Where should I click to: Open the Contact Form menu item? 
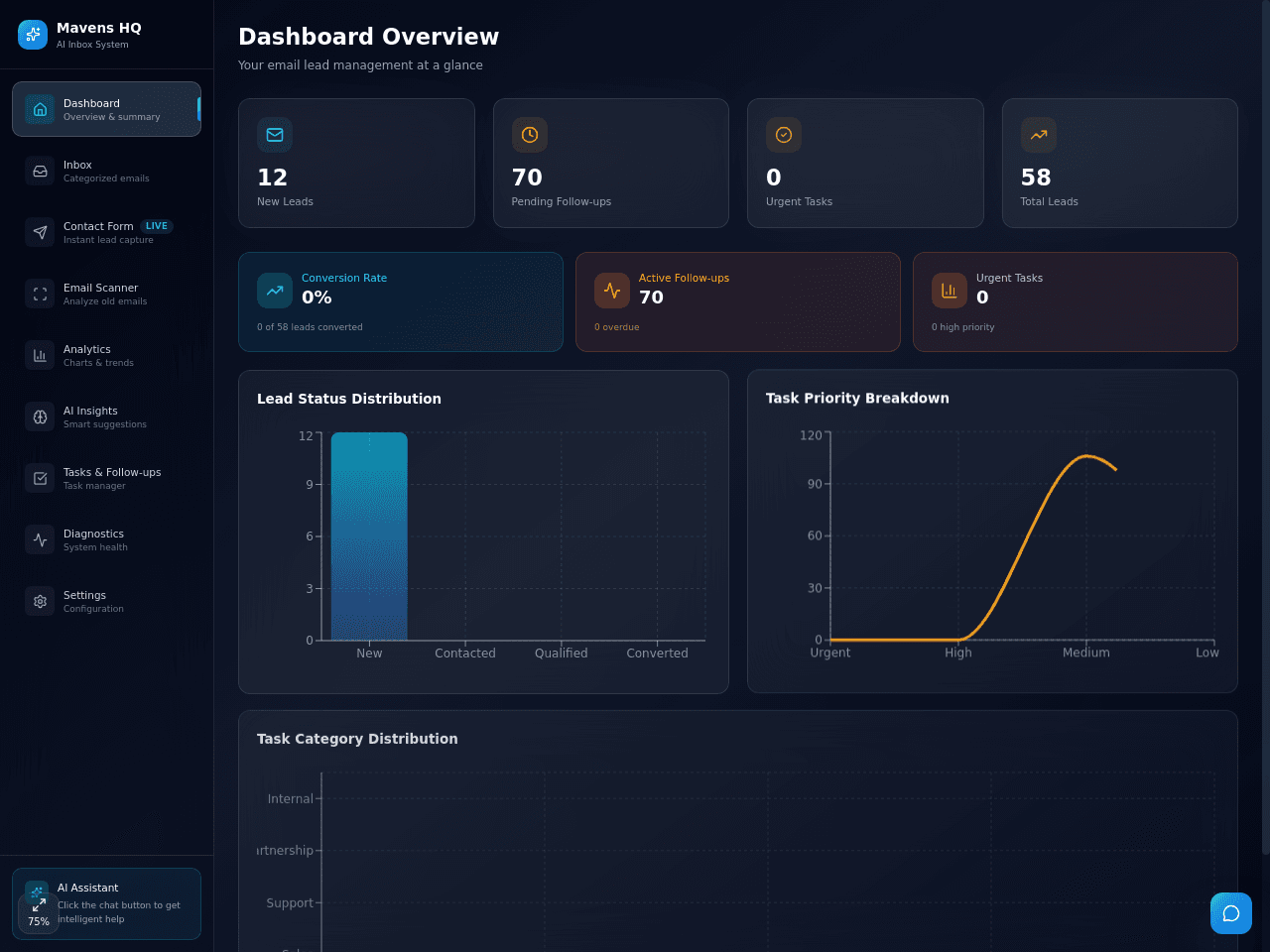pos(106,232)
